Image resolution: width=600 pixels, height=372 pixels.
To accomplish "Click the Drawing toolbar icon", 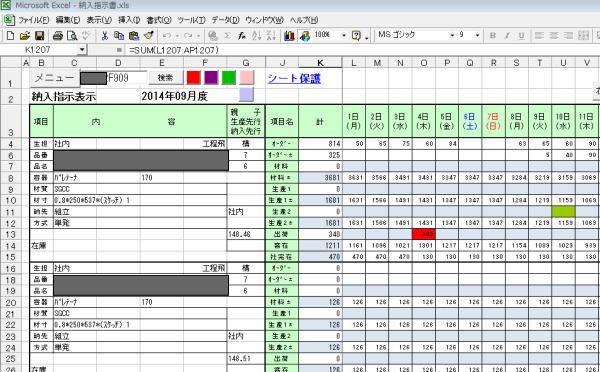I will 305,36.
